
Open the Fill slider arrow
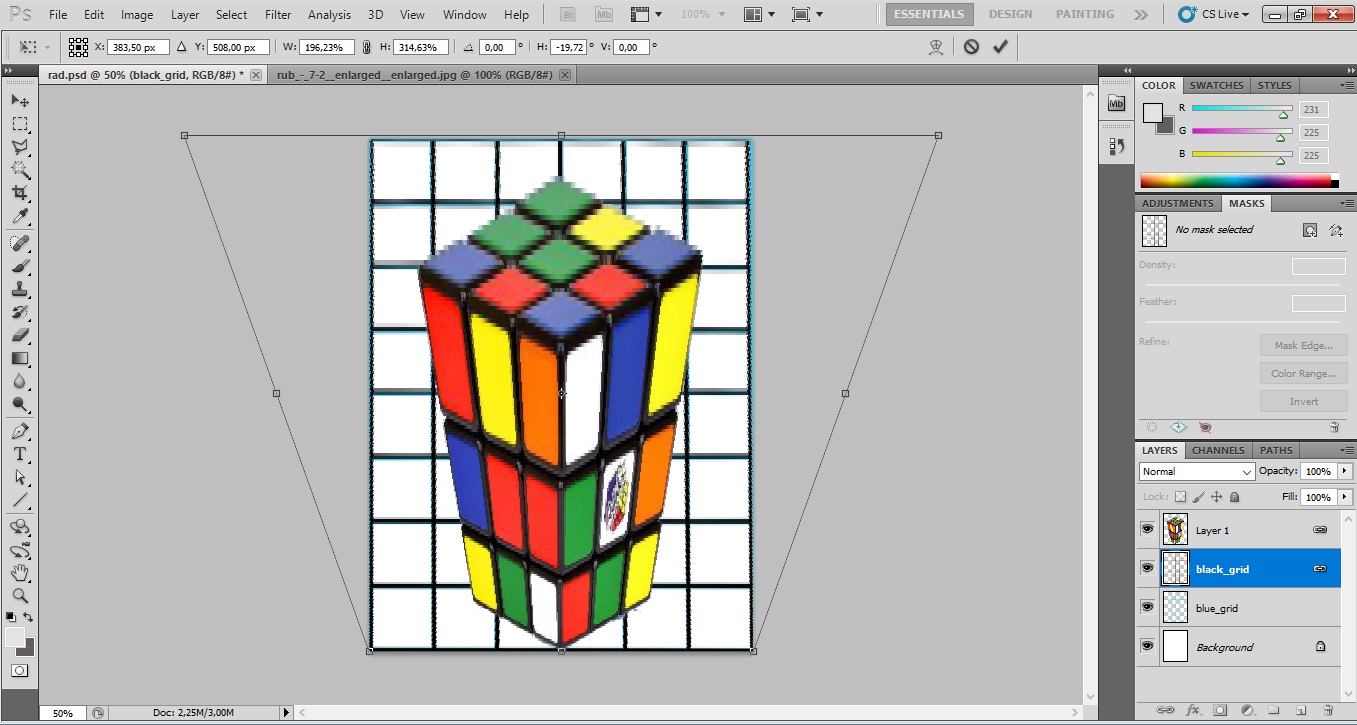[x=1343, y=497]
